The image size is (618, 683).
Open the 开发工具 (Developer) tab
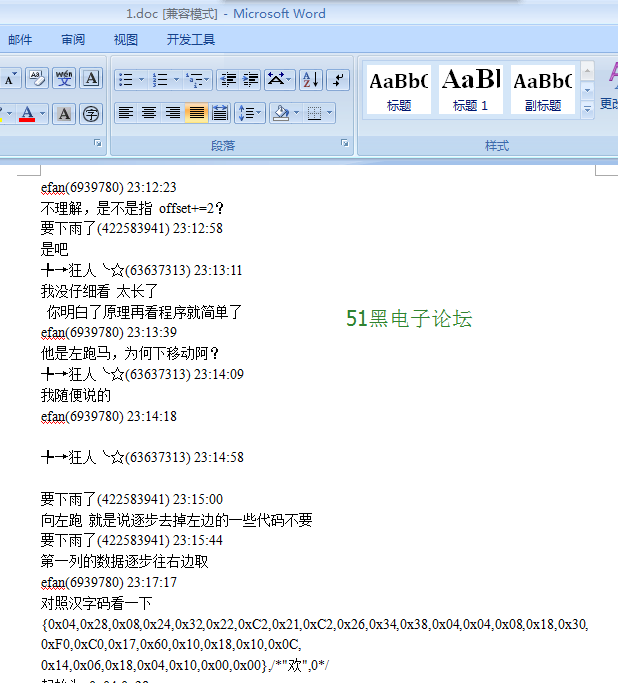click(x=191, y=40)
